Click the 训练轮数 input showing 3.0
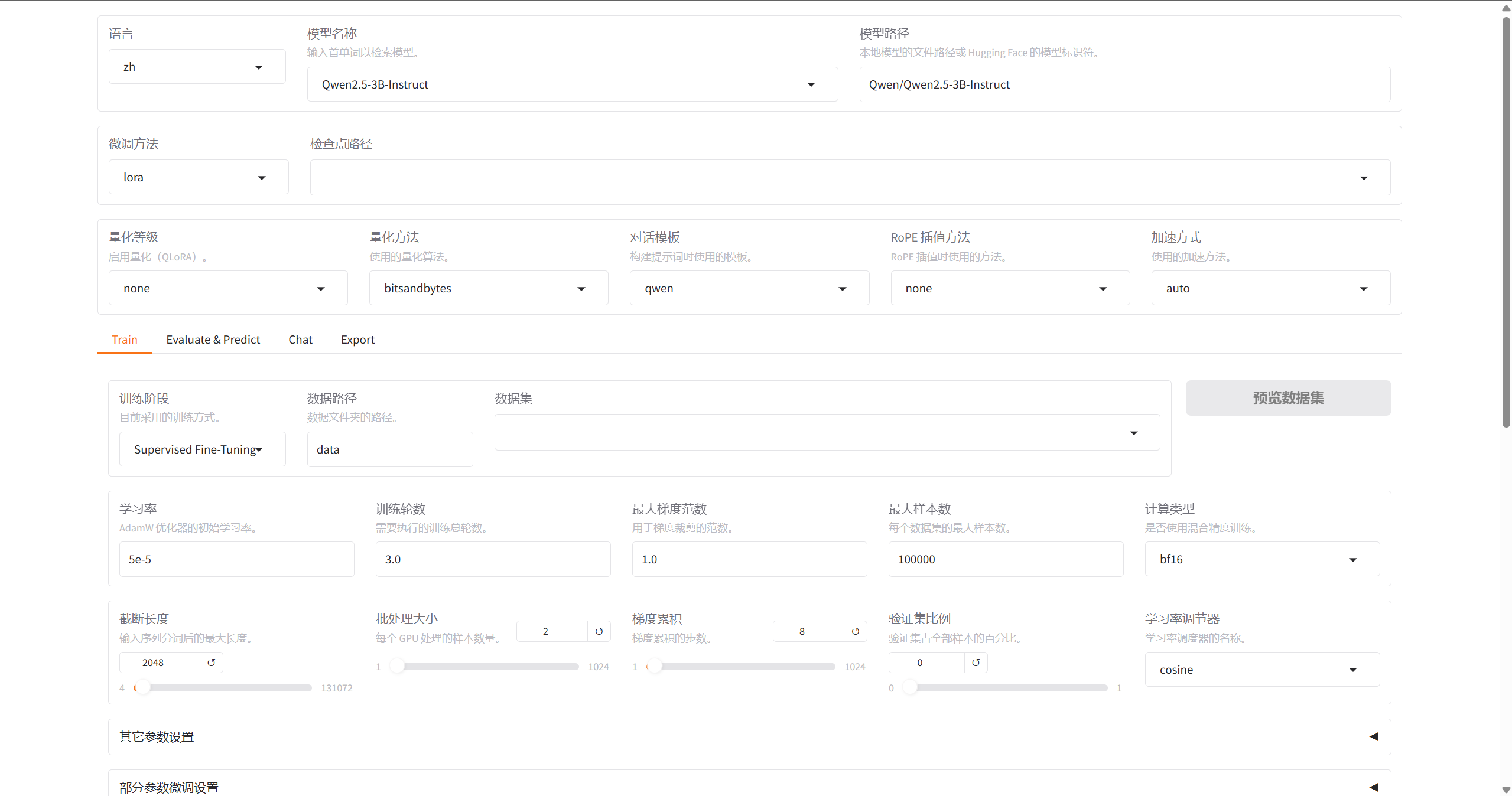Viewport: 1512px width, 796px height. tap(493, 559)
